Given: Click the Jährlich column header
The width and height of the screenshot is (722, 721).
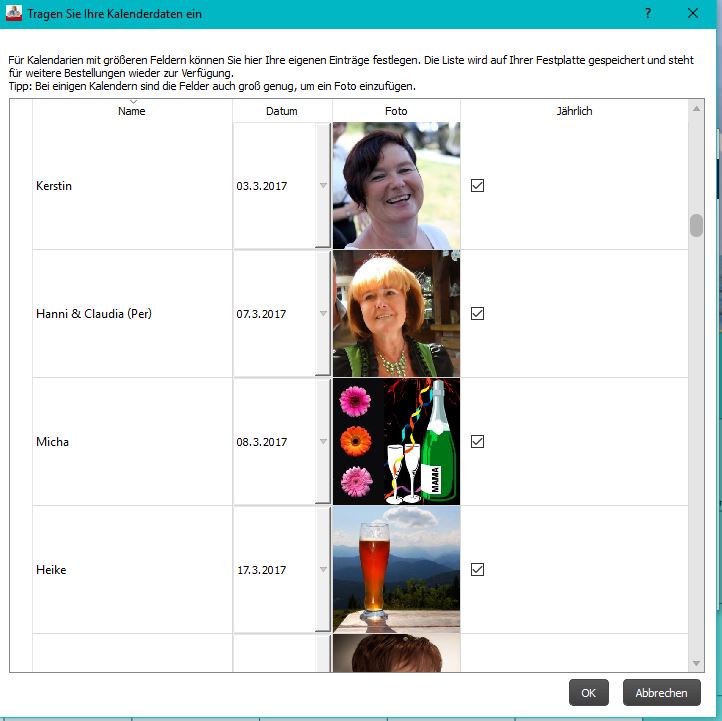Looking at the screenshot, I should tap(574, 111).
